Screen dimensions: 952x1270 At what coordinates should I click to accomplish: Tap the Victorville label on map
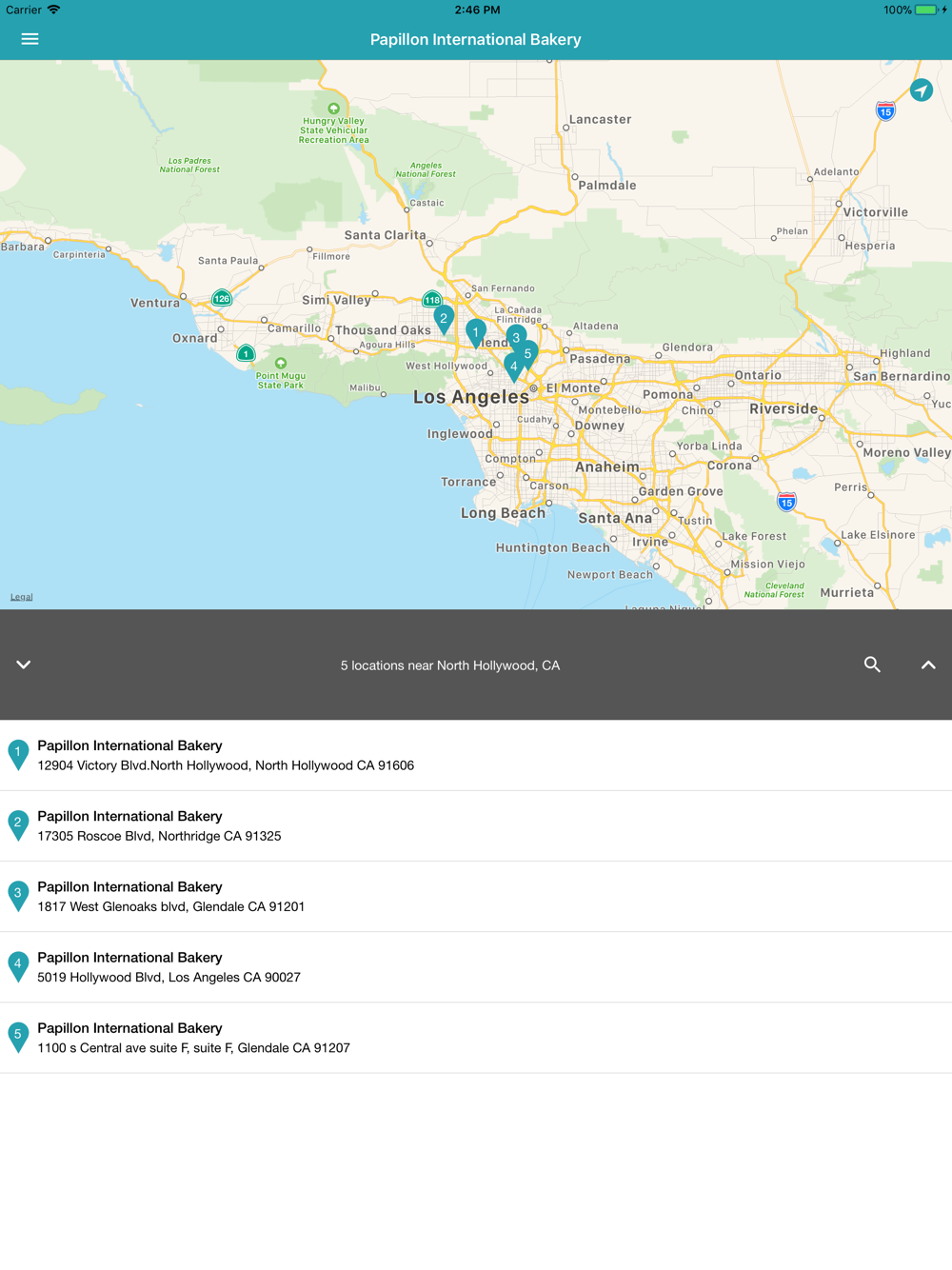pos(876,212)
